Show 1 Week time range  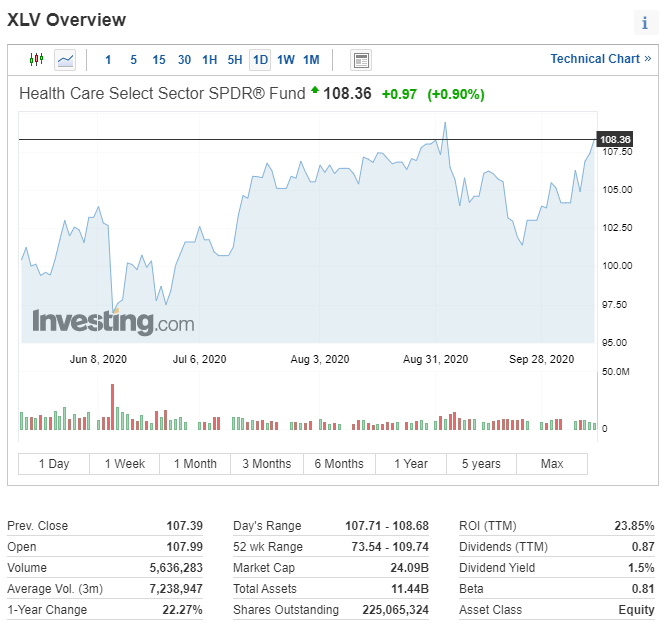click(x=124, y=464)
